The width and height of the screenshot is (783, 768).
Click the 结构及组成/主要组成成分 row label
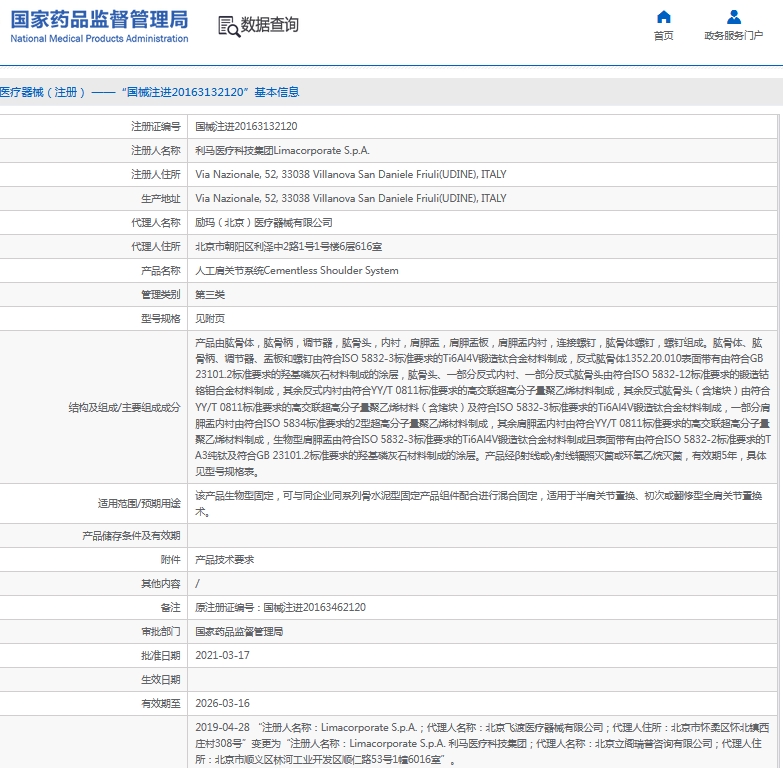pos(124,407)
